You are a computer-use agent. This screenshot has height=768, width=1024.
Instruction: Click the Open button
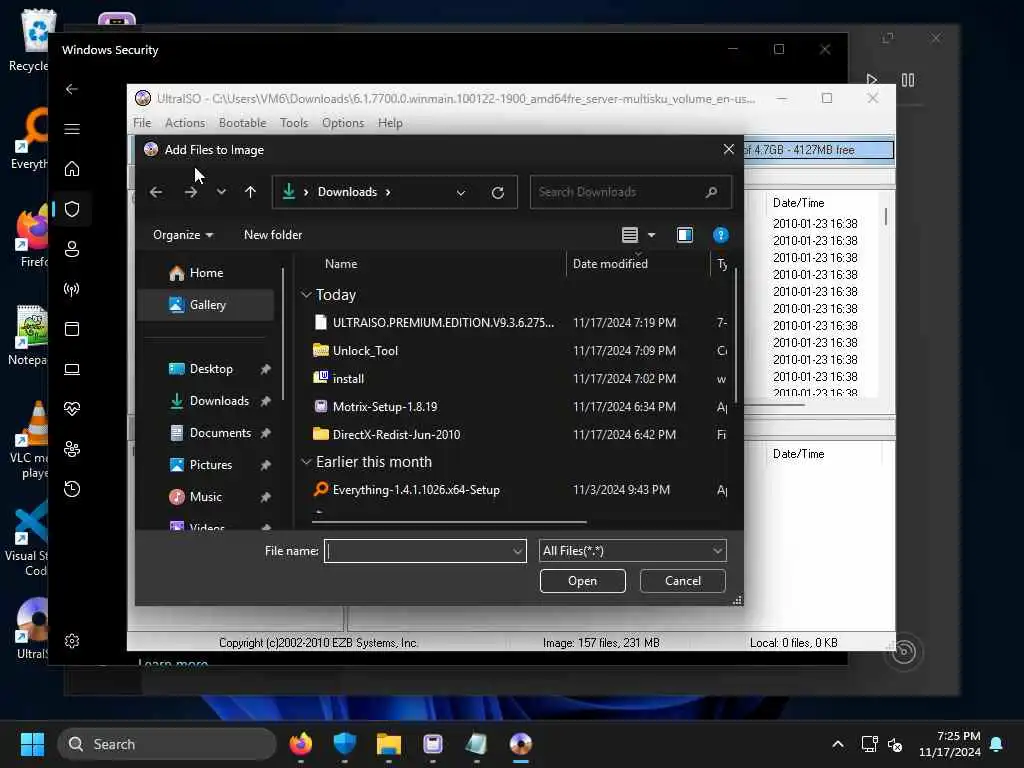click(x=583, y=581)
